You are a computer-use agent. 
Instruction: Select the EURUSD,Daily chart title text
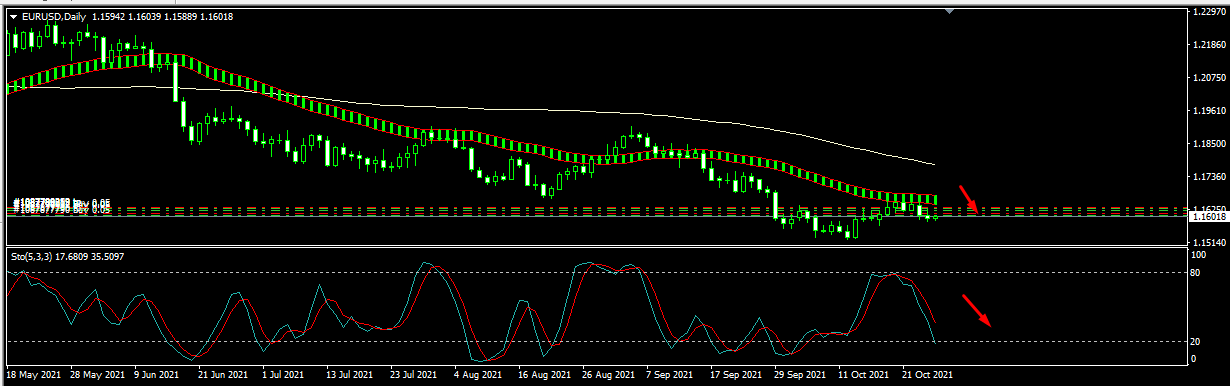(54, 18)
